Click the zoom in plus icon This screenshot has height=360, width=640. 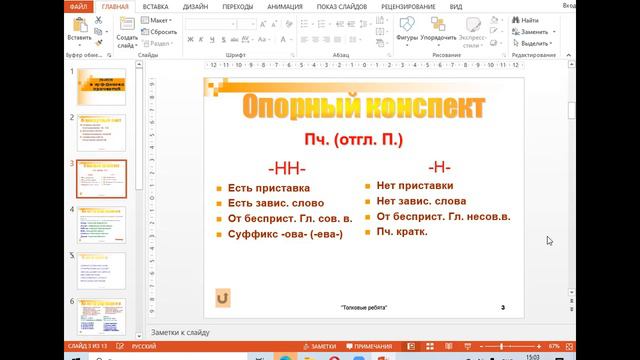click(539, 346)
